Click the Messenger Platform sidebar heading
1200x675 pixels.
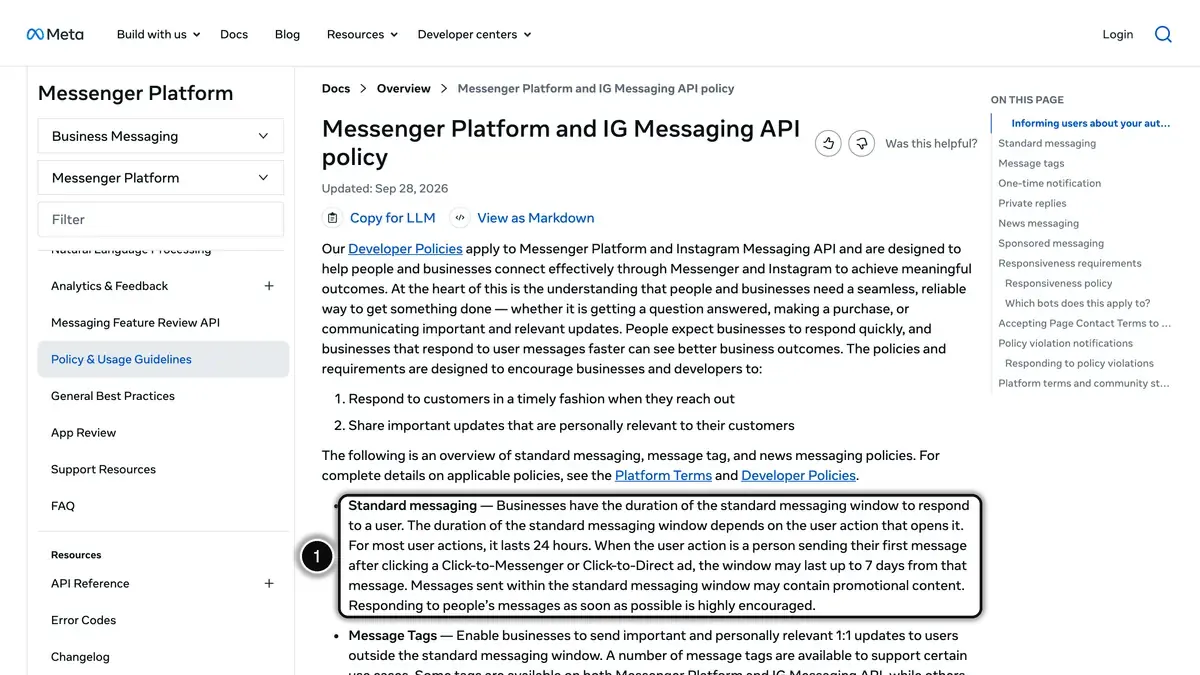coord(135,93)
